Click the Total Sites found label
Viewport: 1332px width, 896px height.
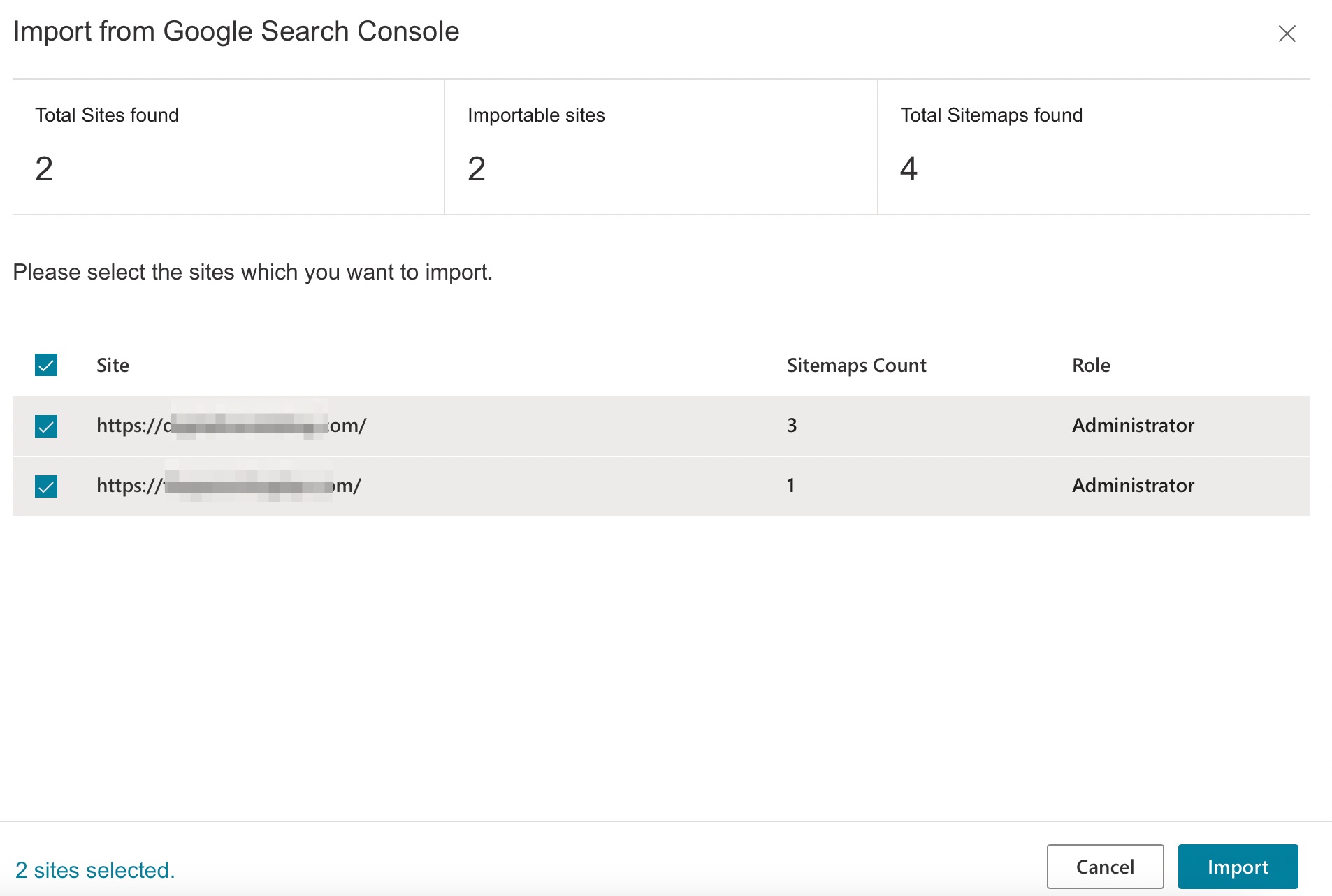pyautogui.click(x=107, y=115)
